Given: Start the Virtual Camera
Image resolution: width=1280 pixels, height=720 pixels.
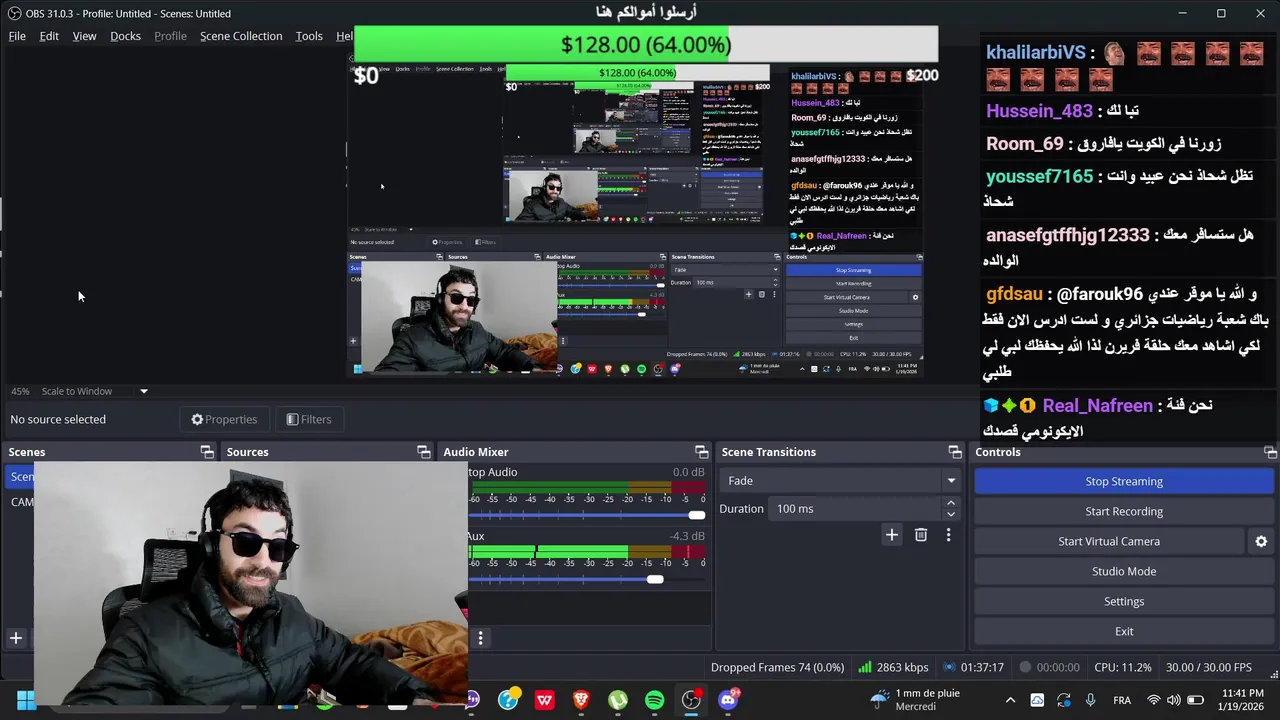Looking at the screenshot, I should pos(1109,541).
